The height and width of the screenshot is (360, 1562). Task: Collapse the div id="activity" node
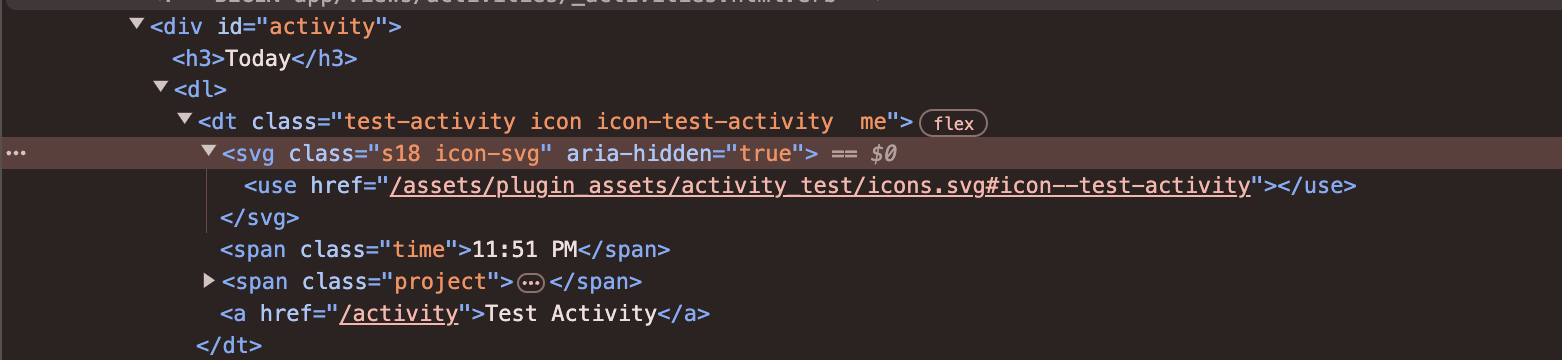(x=137, y=24)
